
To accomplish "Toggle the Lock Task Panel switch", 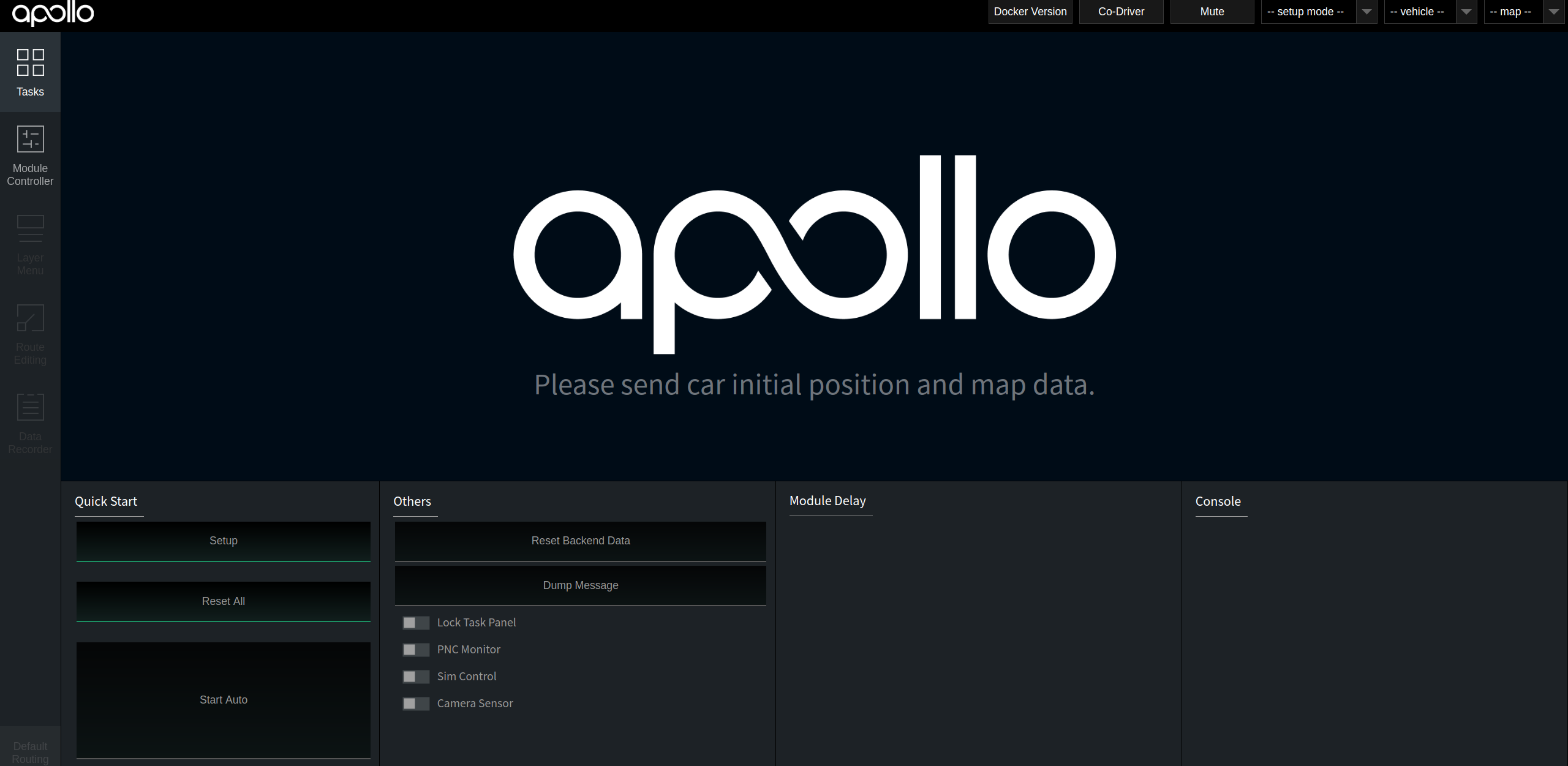I will coord(415,623).
